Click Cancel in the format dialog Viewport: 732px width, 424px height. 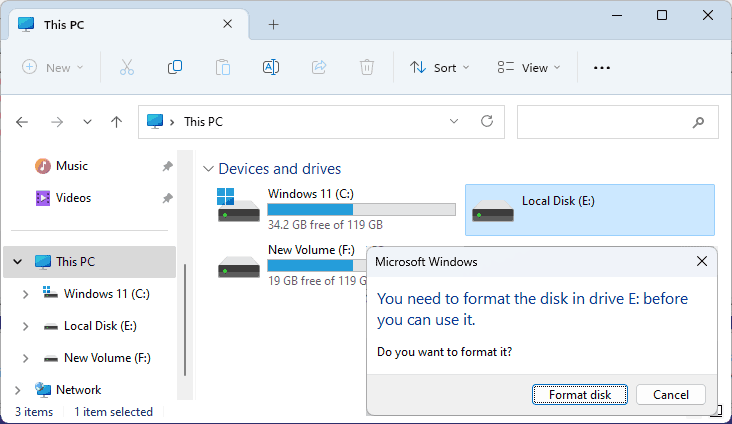[x=670, y=394]
